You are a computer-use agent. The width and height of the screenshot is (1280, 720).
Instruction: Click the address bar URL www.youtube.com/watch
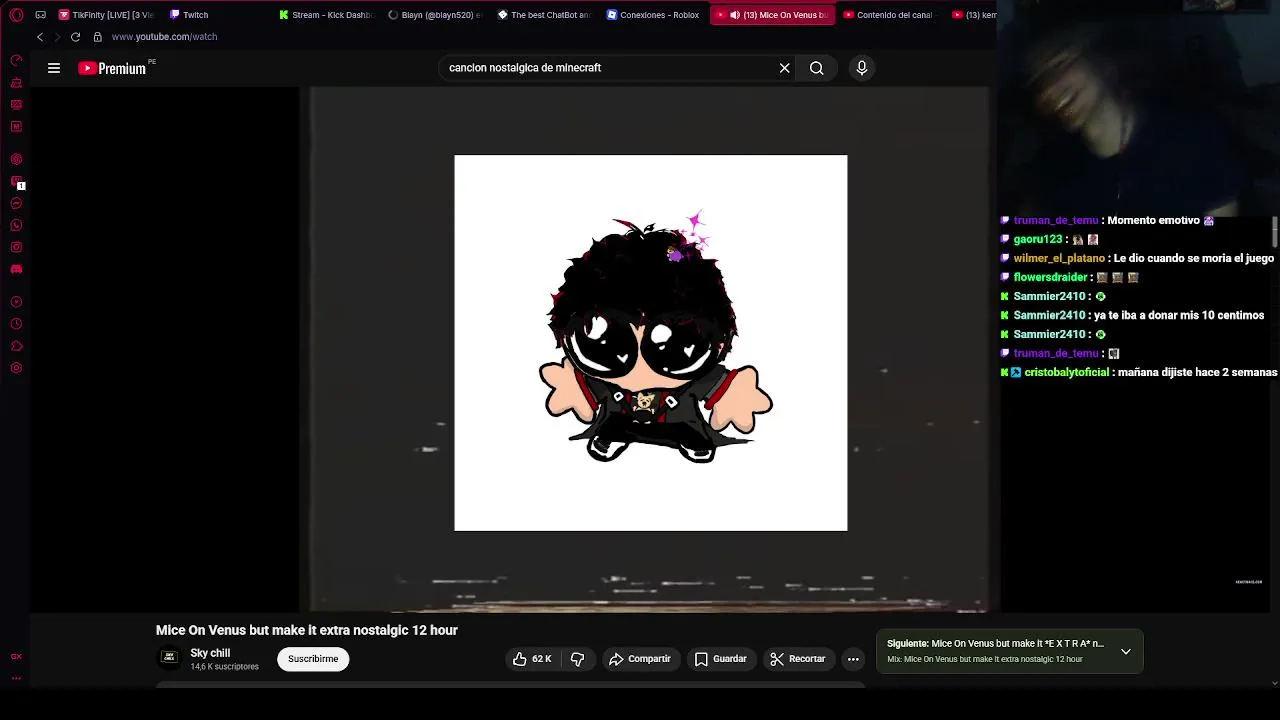tap(164, 37)
